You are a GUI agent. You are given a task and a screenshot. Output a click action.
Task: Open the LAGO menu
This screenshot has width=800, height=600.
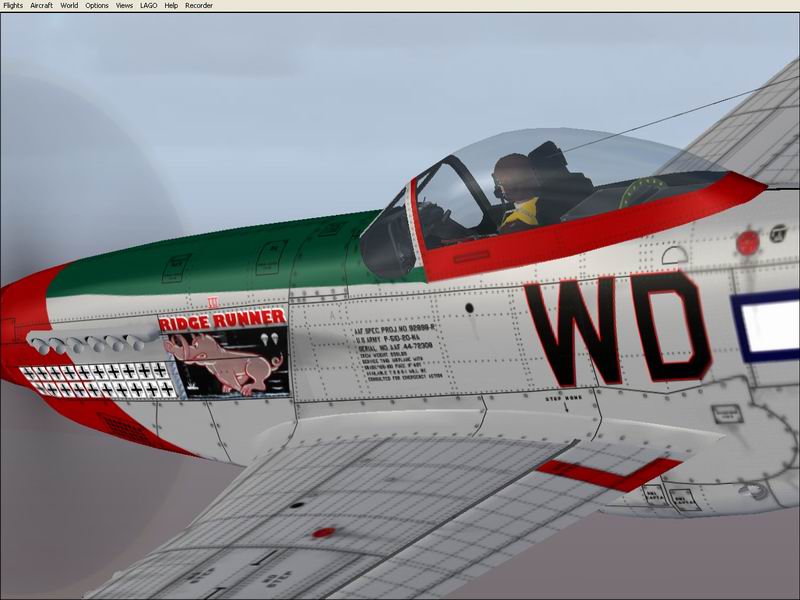coord(148,6)
